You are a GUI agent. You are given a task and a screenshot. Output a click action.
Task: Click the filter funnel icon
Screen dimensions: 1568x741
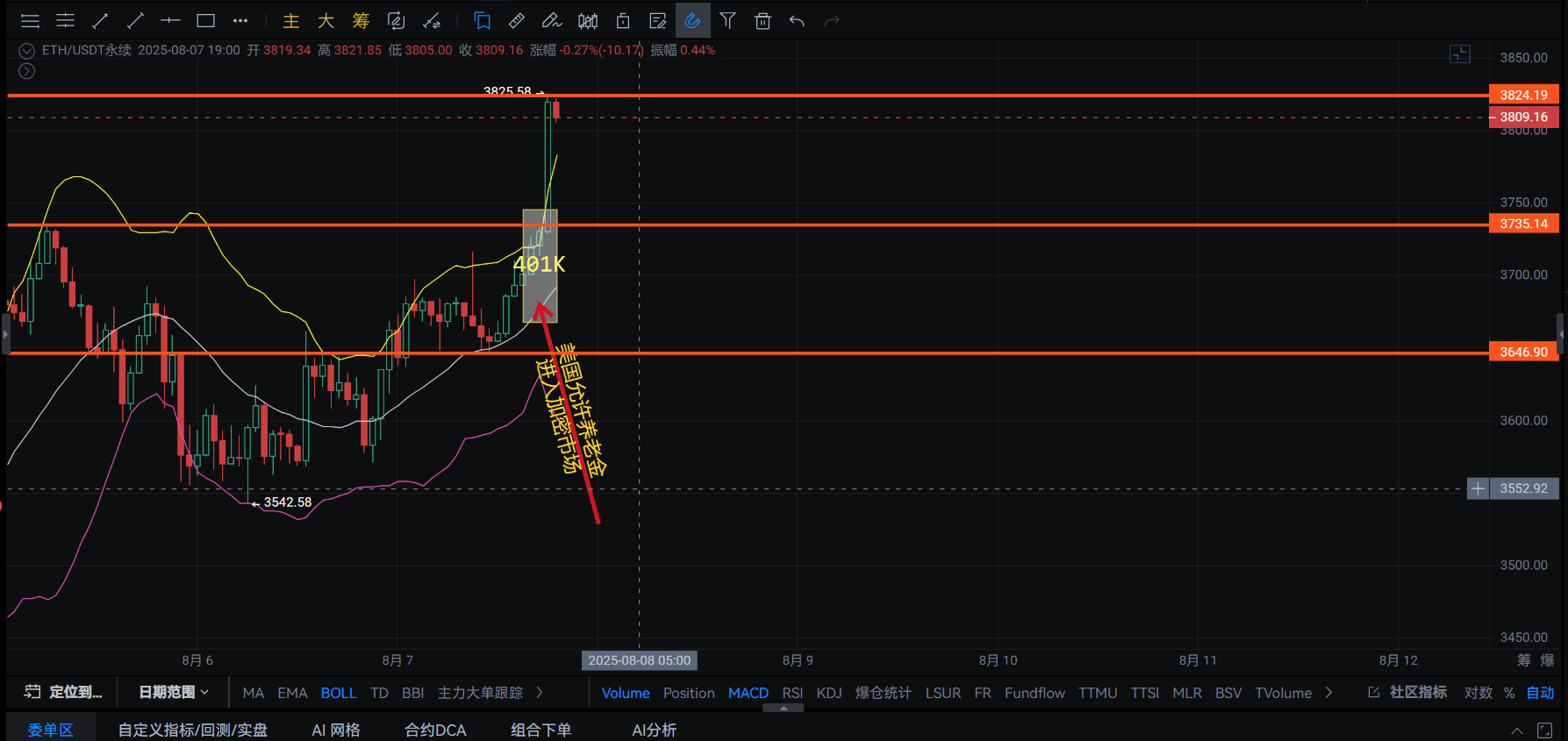[727, 20]
